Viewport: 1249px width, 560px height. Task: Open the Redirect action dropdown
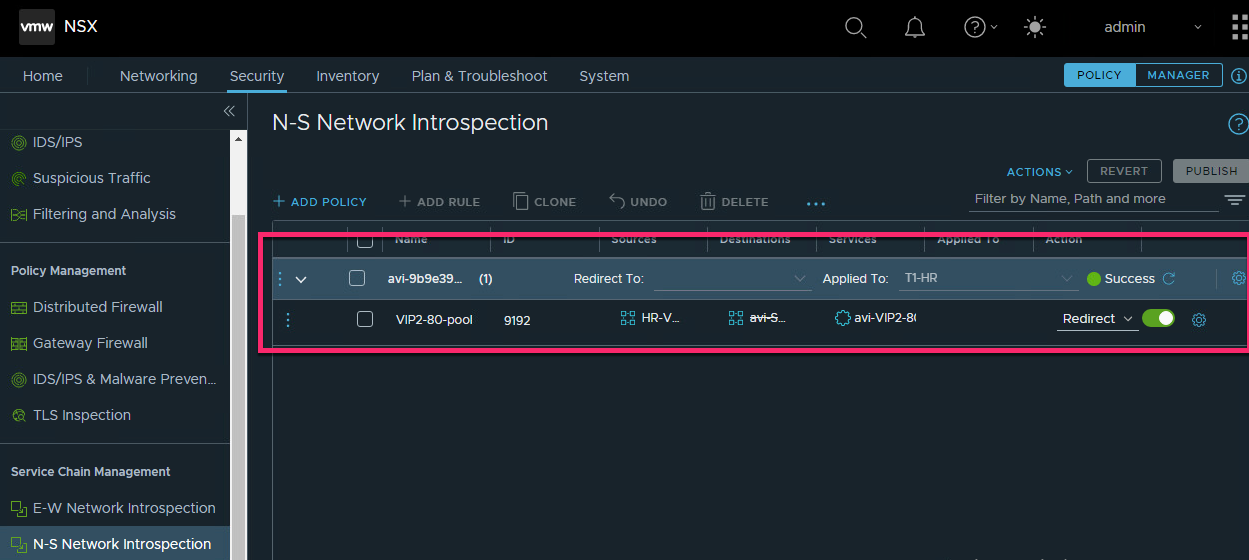coord(1097,319)
